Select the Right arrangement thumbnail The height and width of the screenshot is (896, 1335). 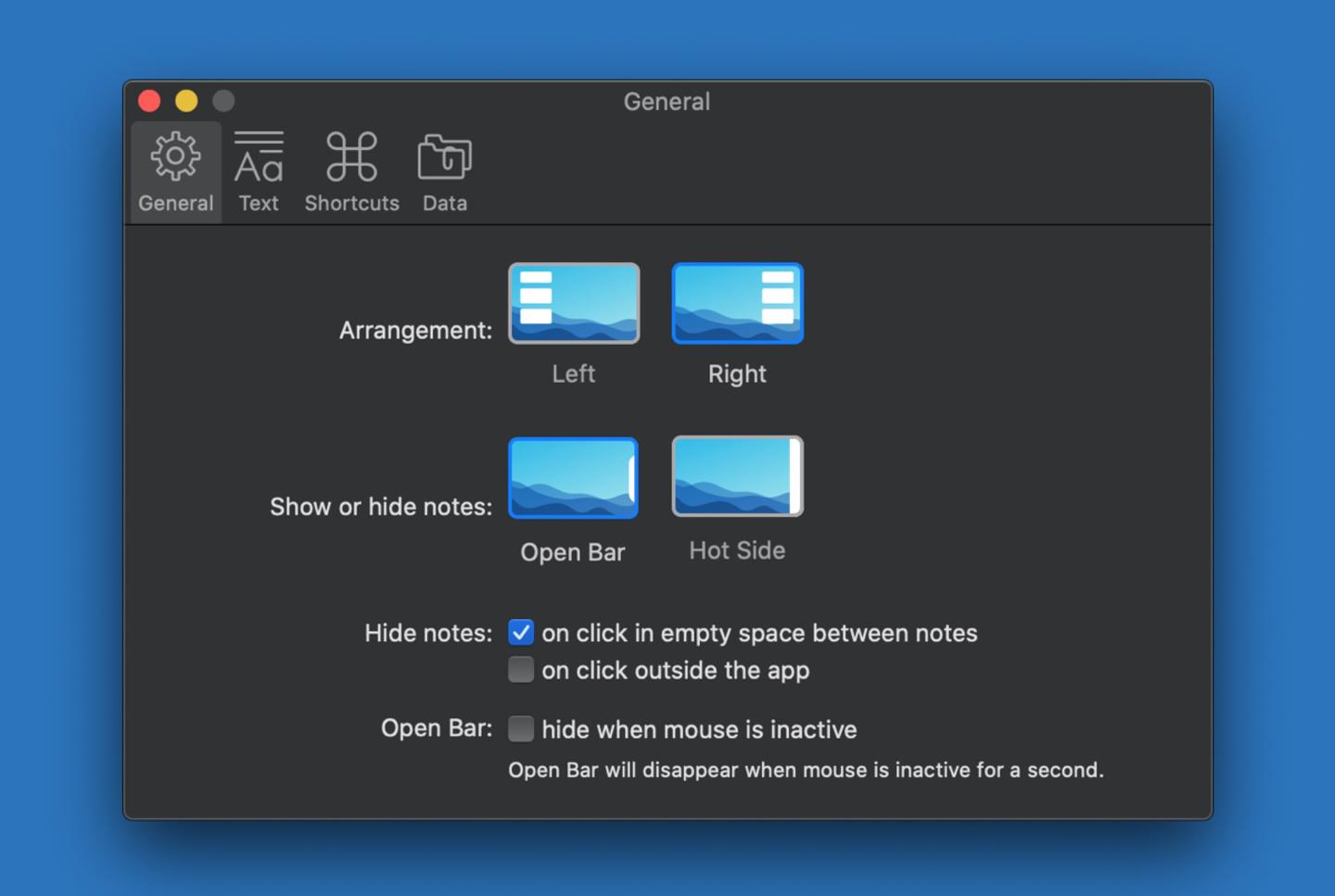coord(738,303)
